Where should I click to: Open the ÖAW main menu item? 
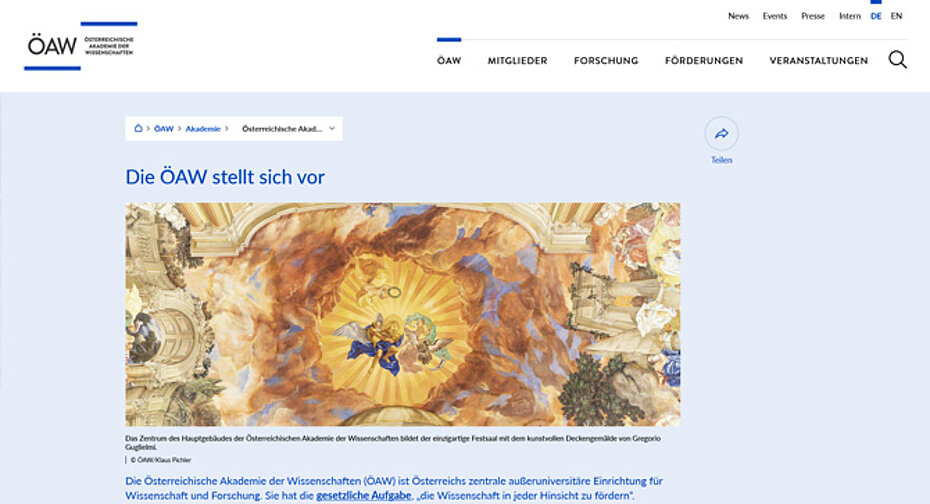449,61
